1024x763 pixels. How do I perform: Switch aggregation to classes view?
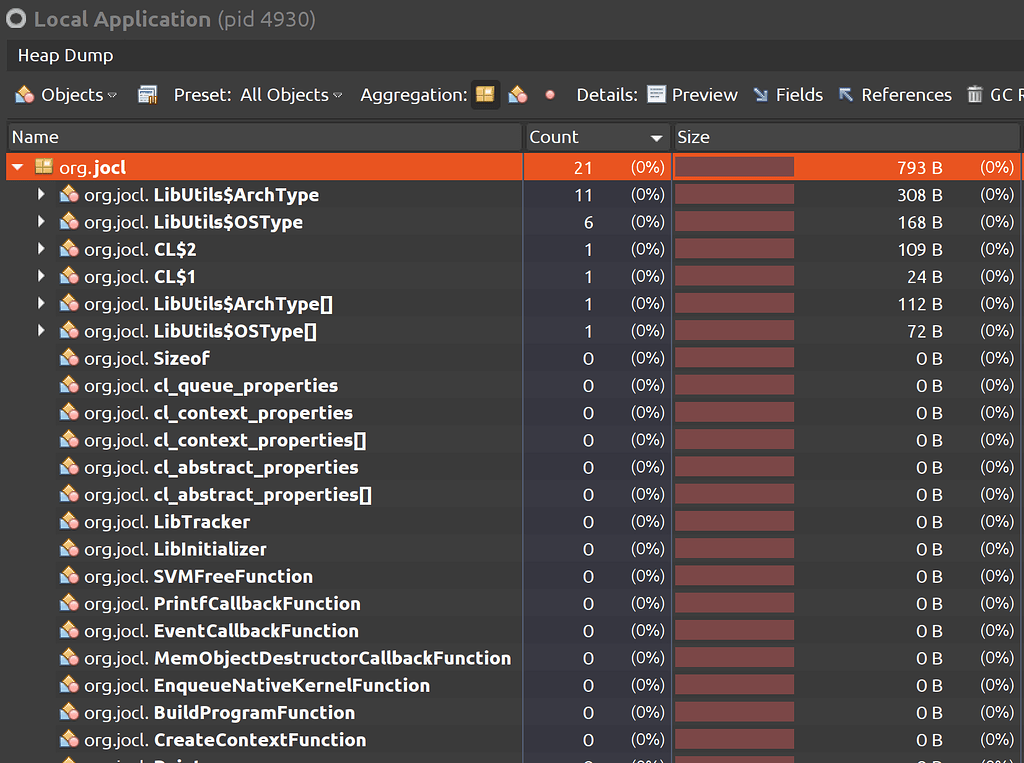click(517, 94)
